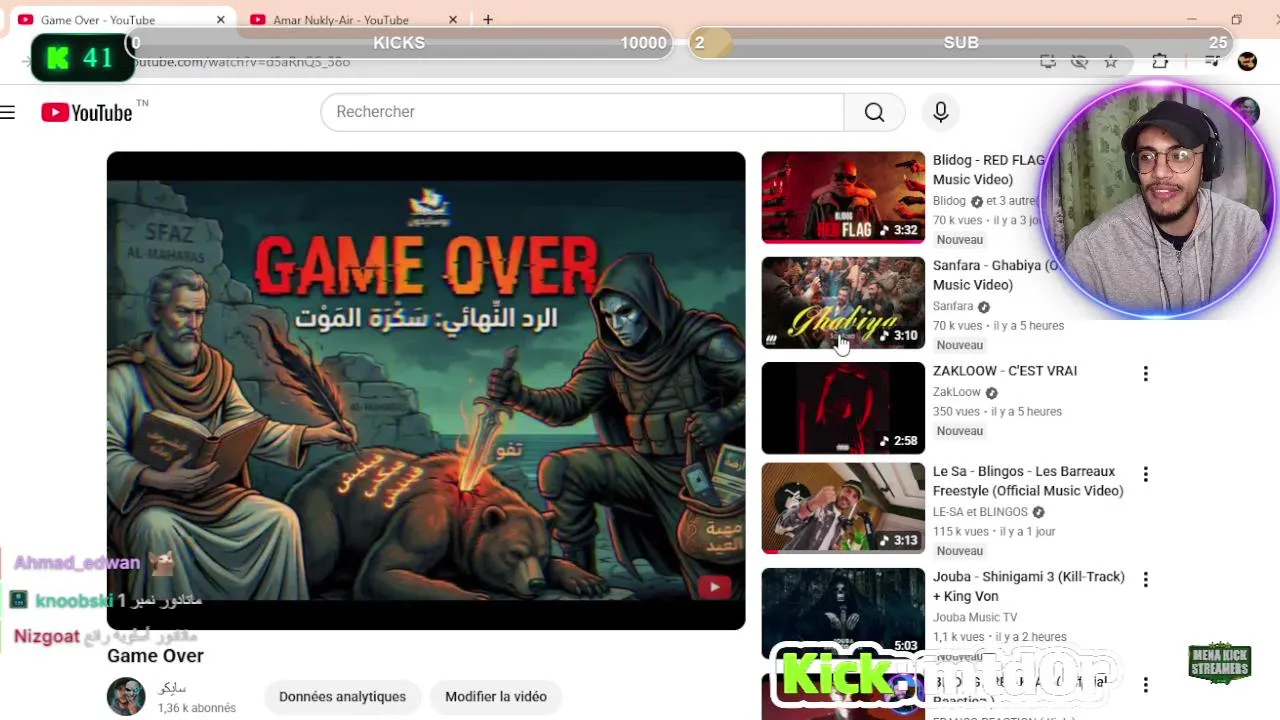Image resolution: width=1280 pixels, height=720 pixels.
Task: Click the Ahmad_edwan chat username
Action: [x=76, y=563]
